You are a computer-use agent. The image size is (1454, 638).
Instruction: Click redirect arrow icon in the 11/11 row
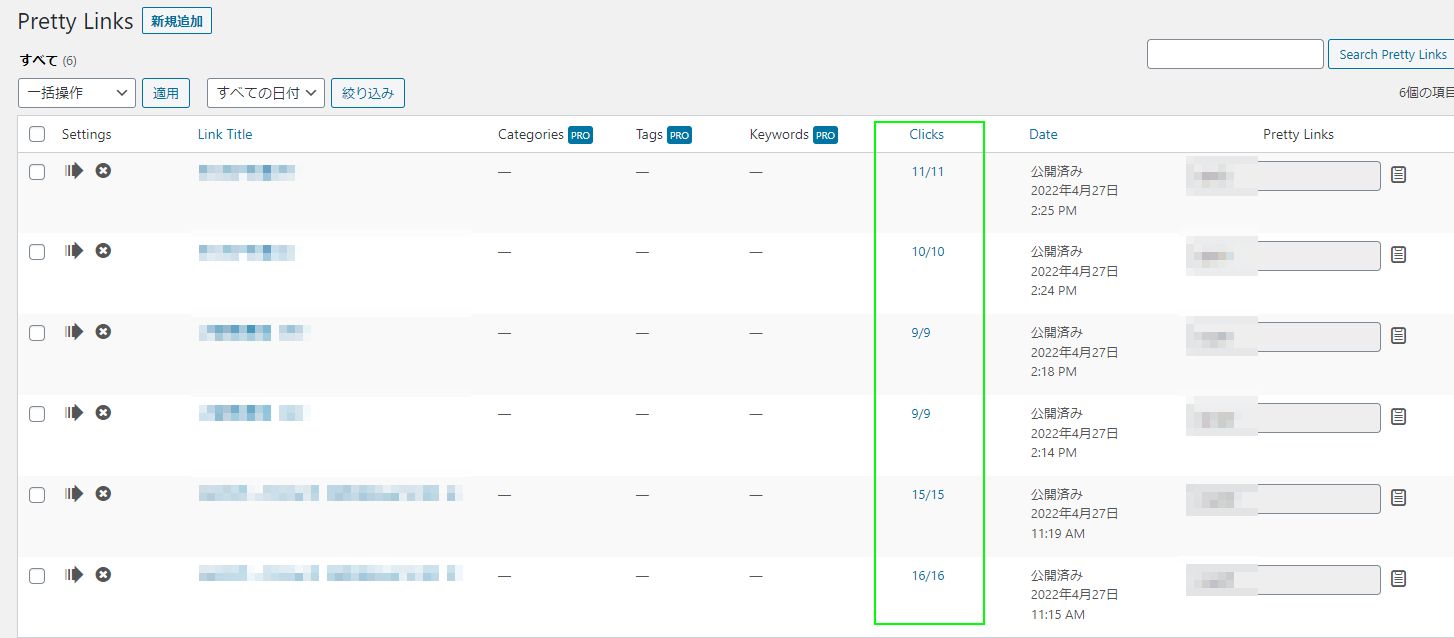(x=74, y=170)
